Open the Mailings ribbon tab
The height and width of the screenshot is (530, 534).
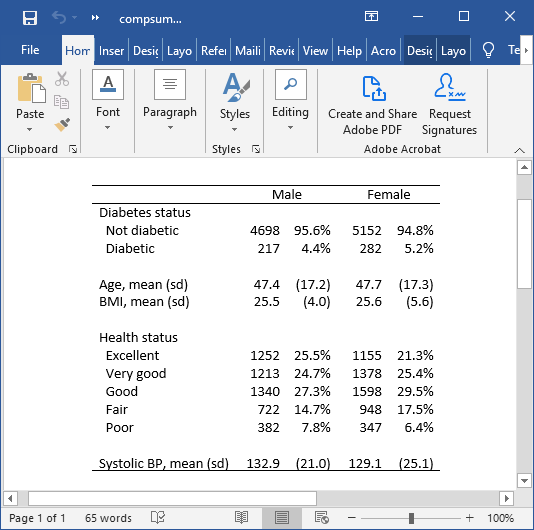tap(248, 51)
